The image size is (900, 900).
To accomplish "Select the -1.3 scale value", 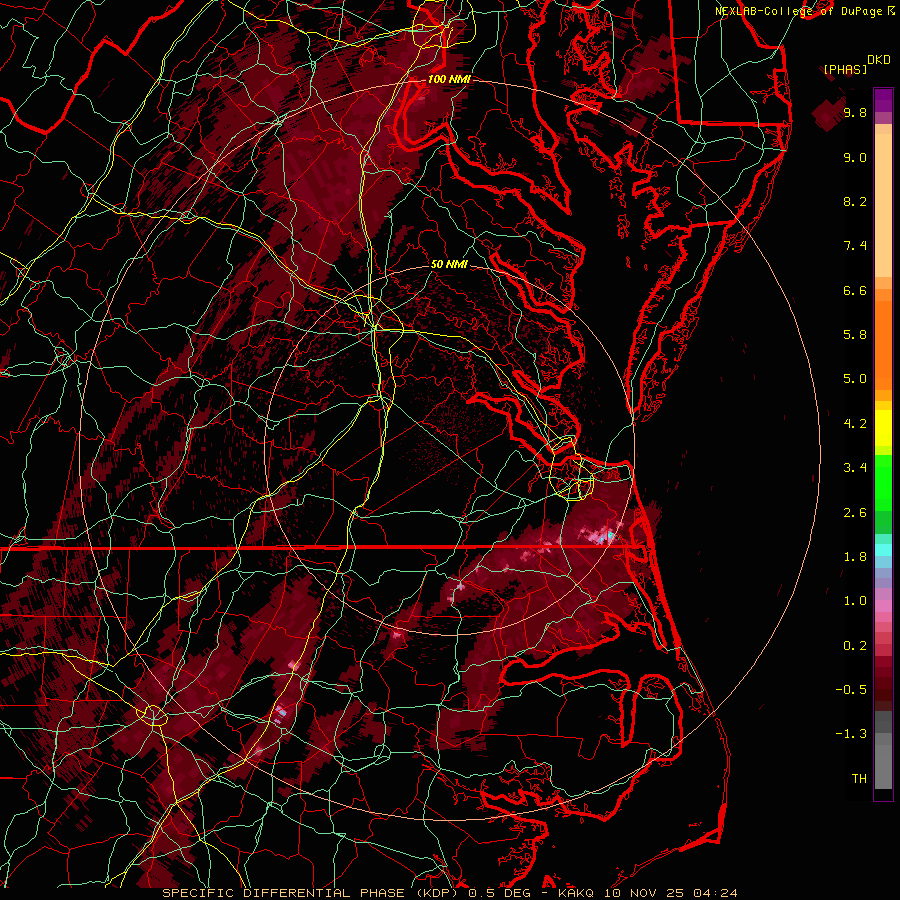I will point(851,734).
